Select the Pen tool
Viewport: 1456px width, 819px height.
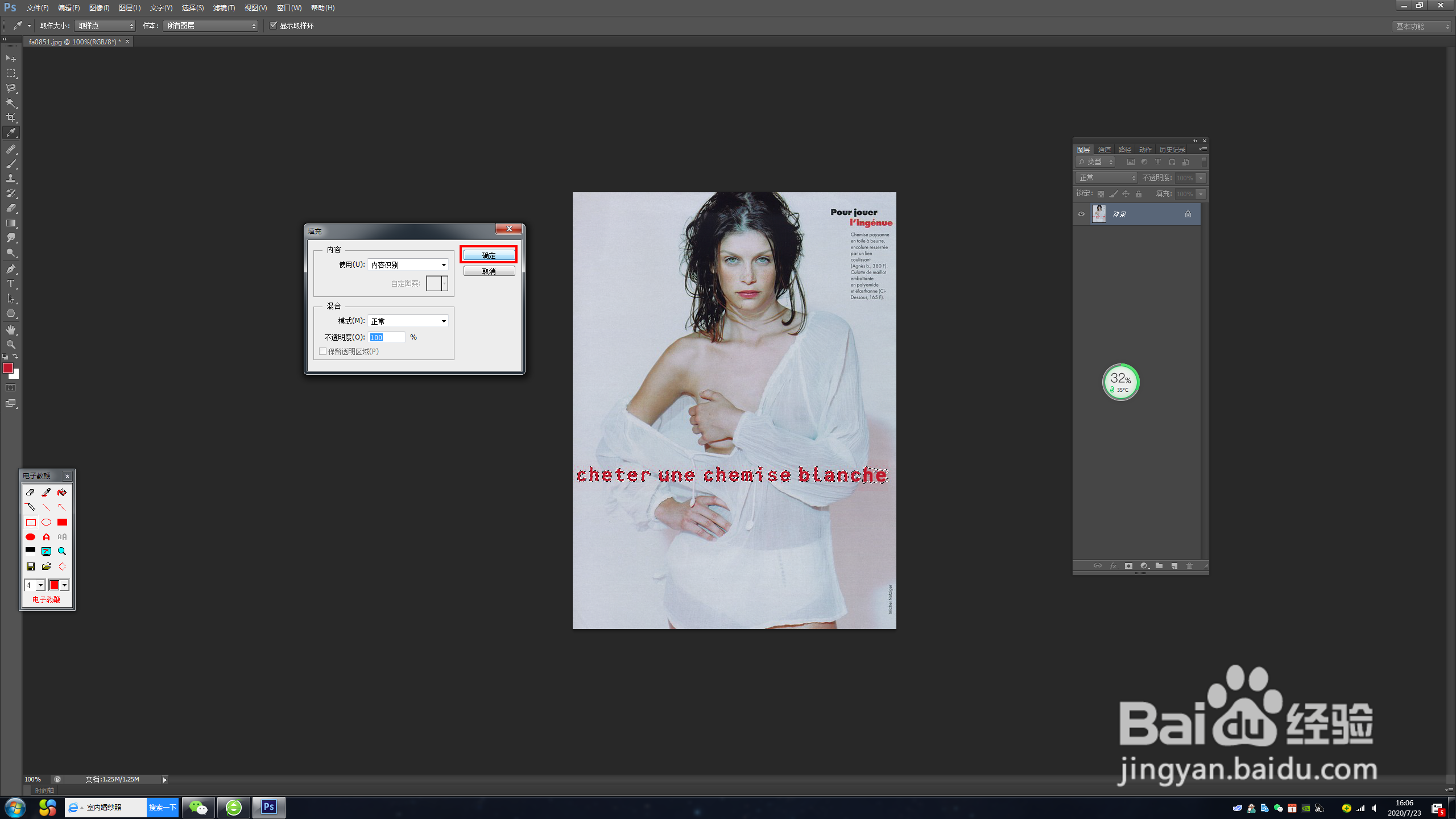click(x=11, y=269)
